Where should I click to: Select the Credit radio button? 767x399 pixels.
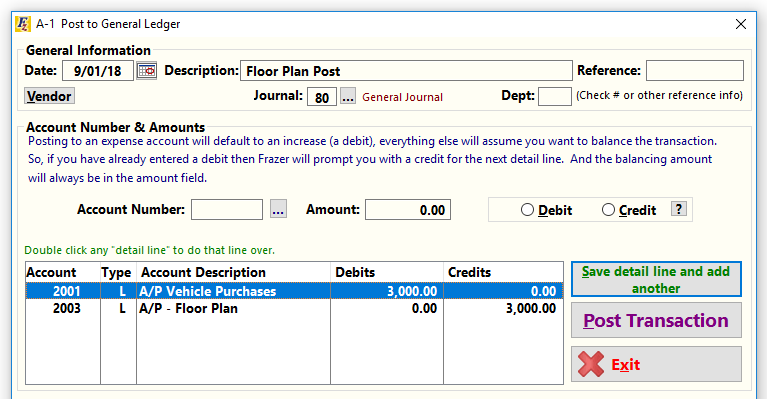click(608, 210)
